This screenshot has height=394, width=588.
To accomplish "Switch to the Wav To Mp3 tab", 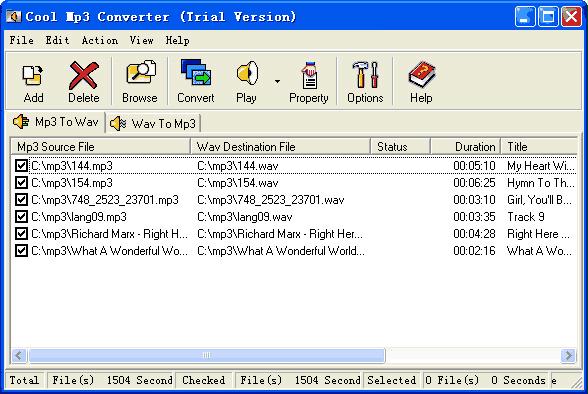I will [x=154, y=123].
